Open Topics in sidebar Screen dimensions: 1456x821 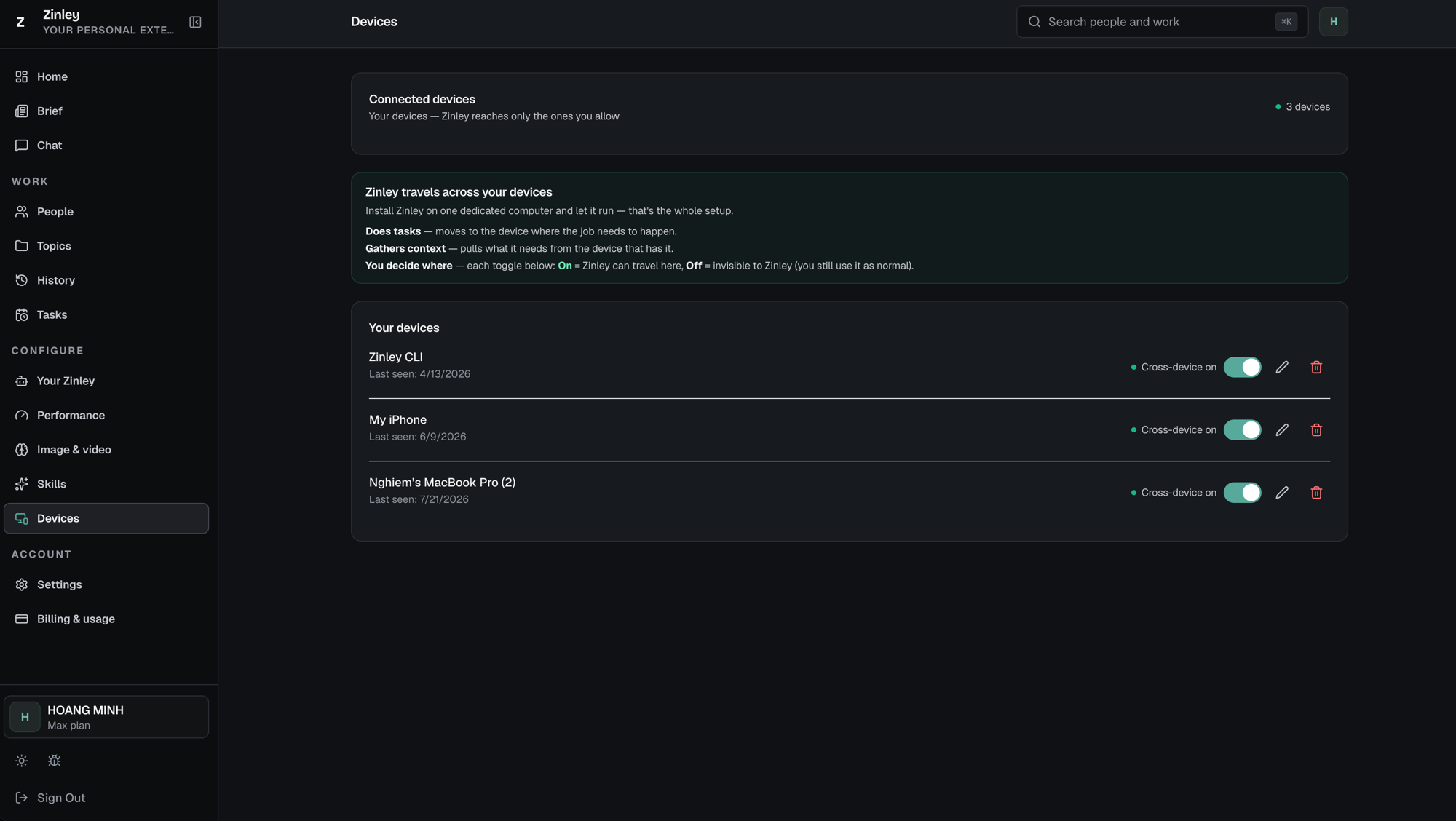[106, 246]
